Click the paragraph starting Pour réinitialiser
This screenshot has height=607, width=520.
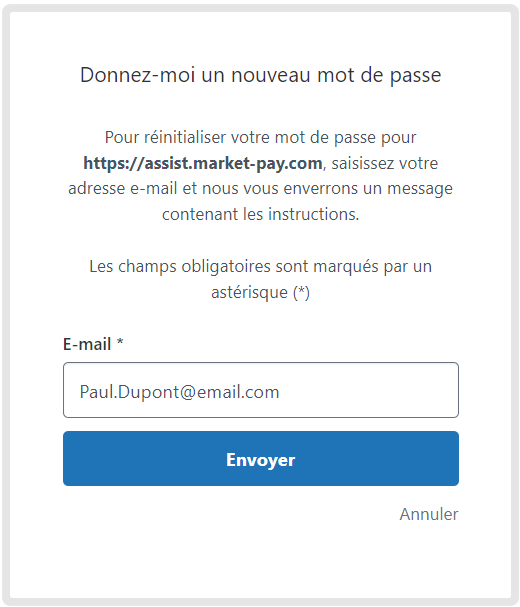pos(261,176)
